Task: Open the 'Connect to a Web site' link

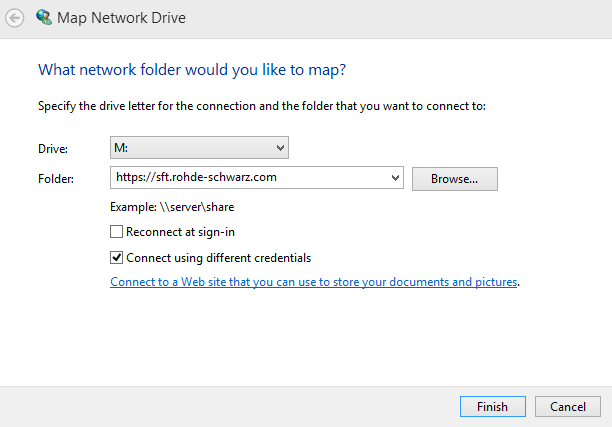Action: click(x=313, y=282)
